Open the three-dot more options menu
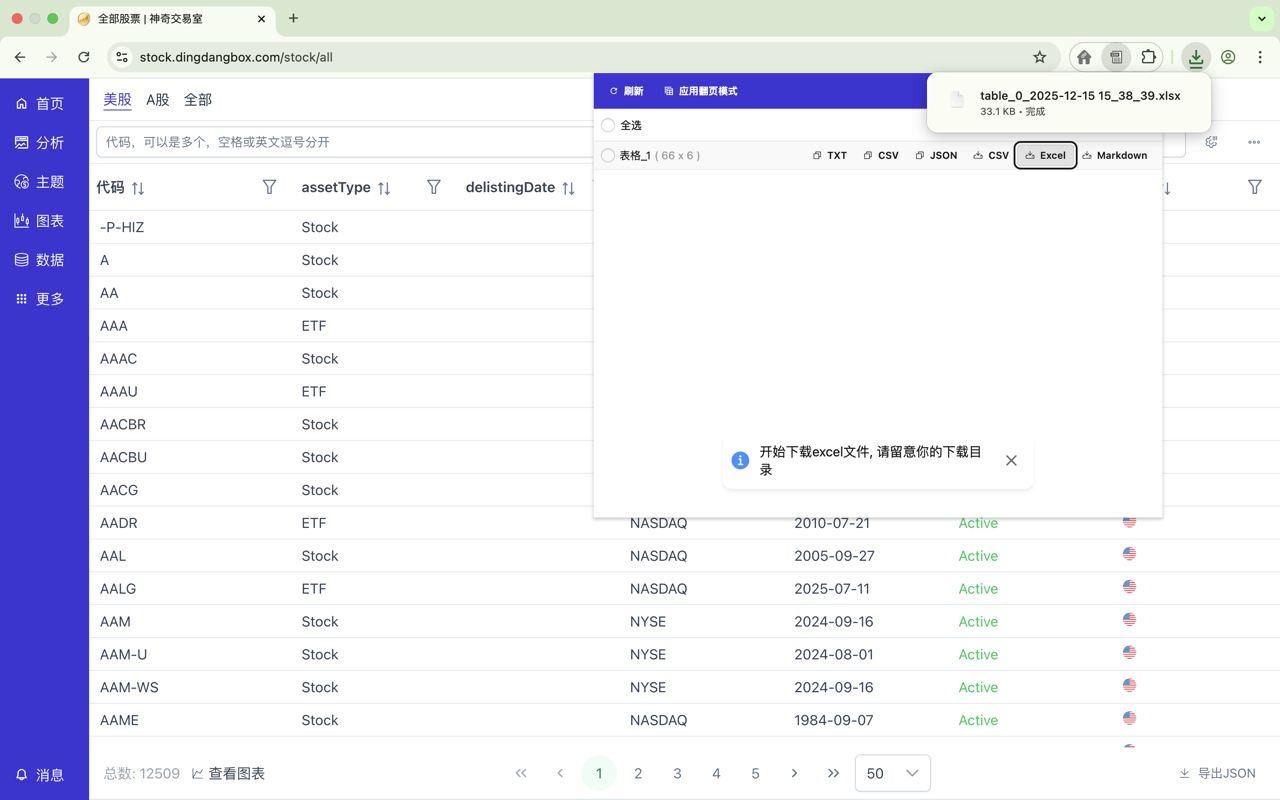 1254,142
